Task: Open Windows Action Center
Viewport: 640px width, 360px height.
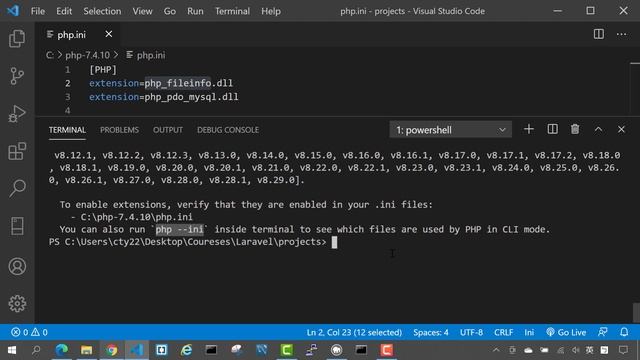Action: click(x=623, y=350)
